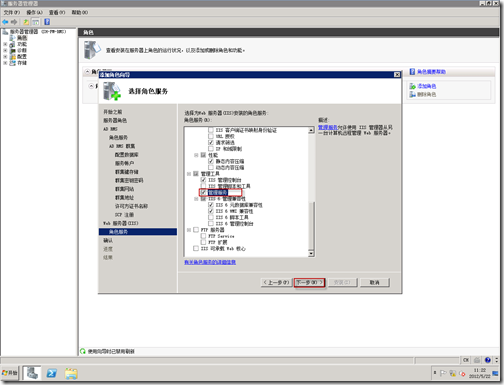Screen dimensions: 504x385
Task: Collapse the IIS 6 管理兼容性 node
Action: [196, 199]
